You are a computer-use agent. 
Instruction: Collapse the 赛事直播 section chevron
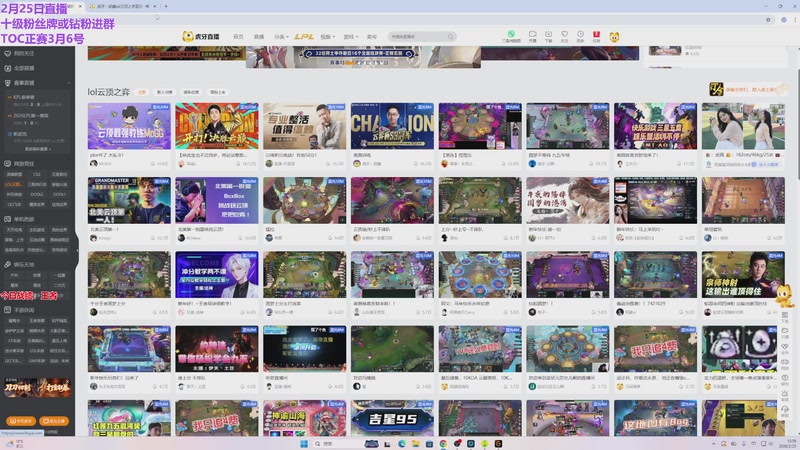pyautogui.click(x=69, y=83)
